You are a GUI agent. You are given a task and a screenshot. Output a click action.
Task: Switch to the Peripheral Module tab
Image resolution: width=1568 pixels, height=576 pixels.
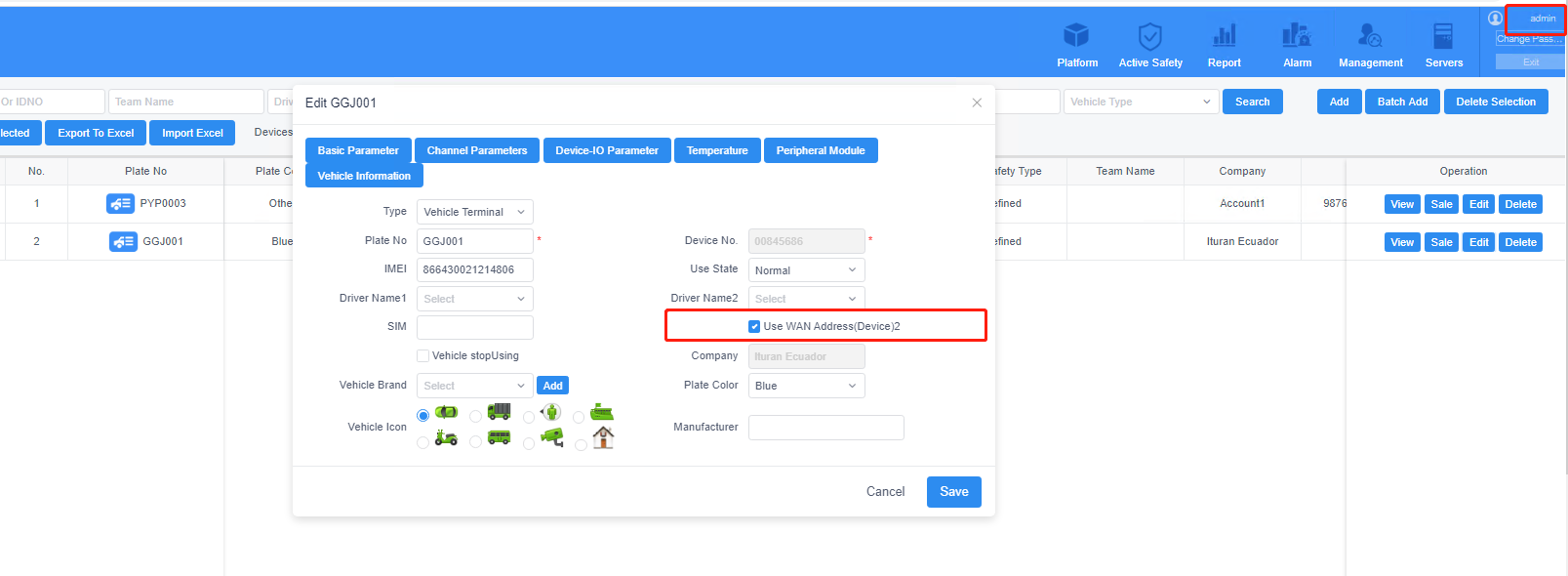pos(821,150)
